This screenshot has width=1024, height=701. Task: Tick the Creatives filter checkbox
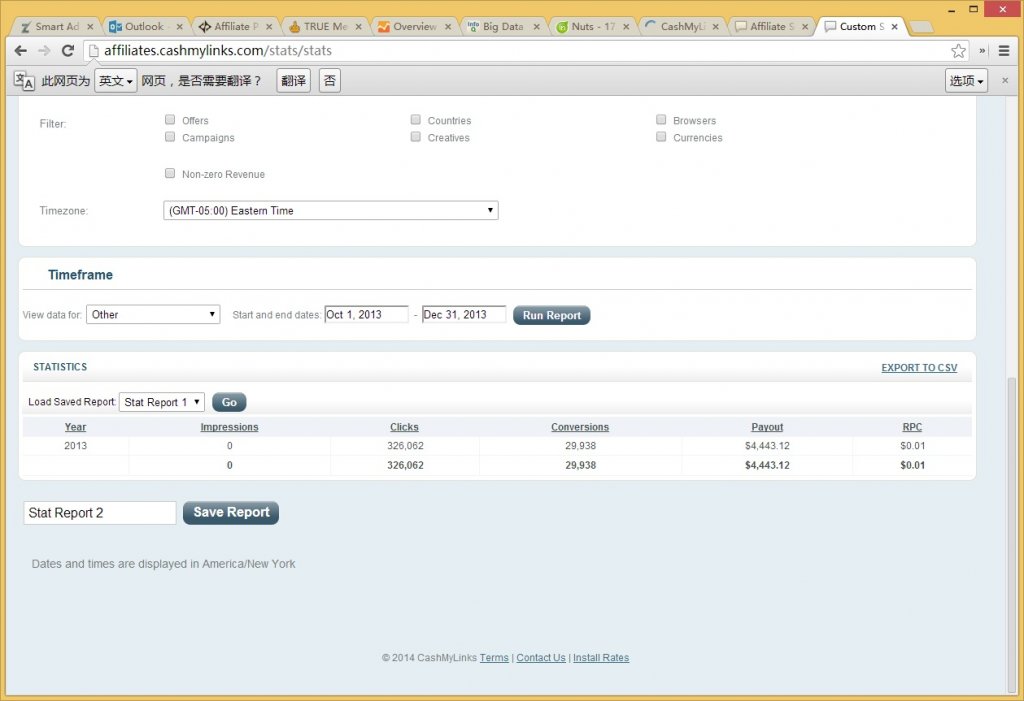(415, 137)
